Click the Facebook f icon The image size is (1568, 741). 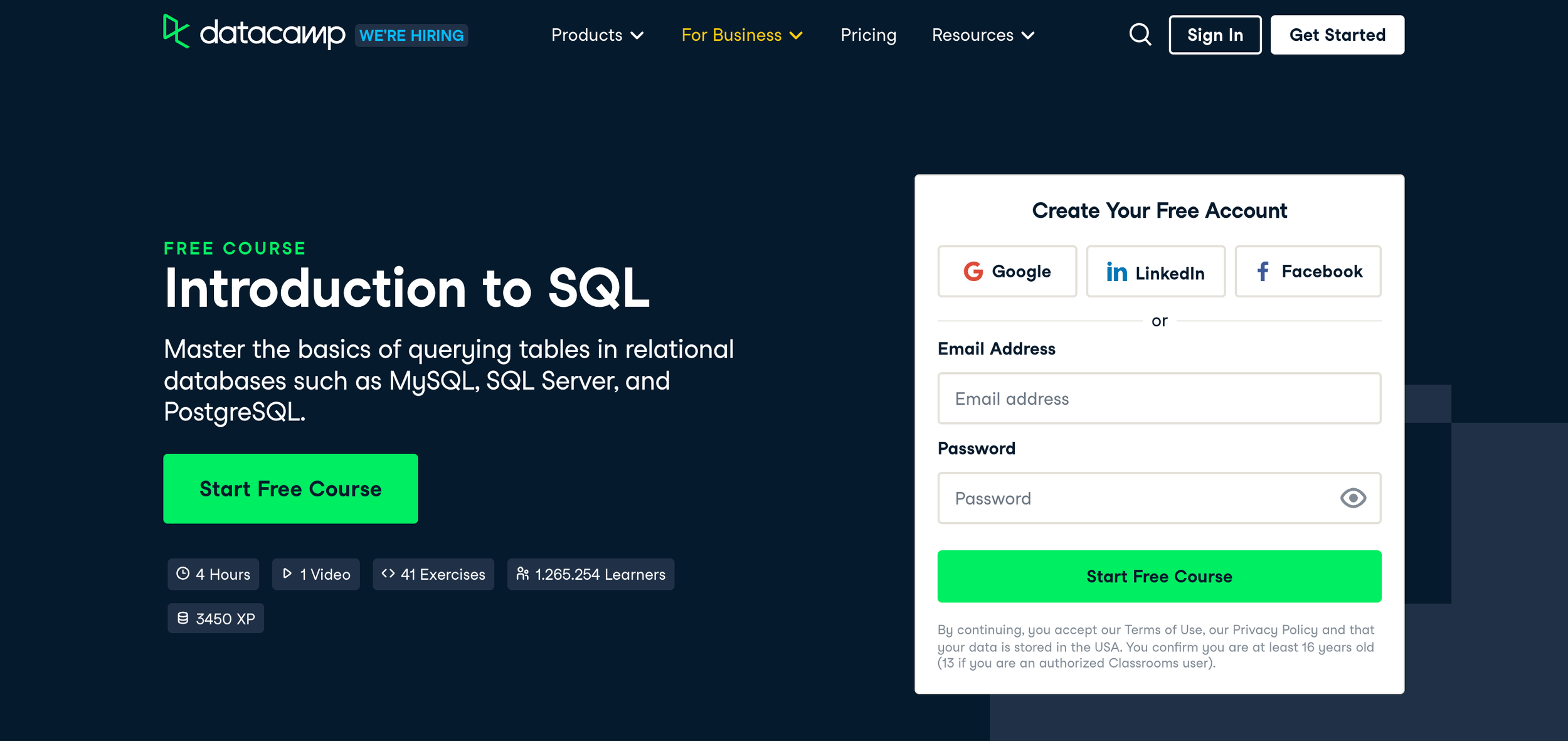tap(1263, 272)
